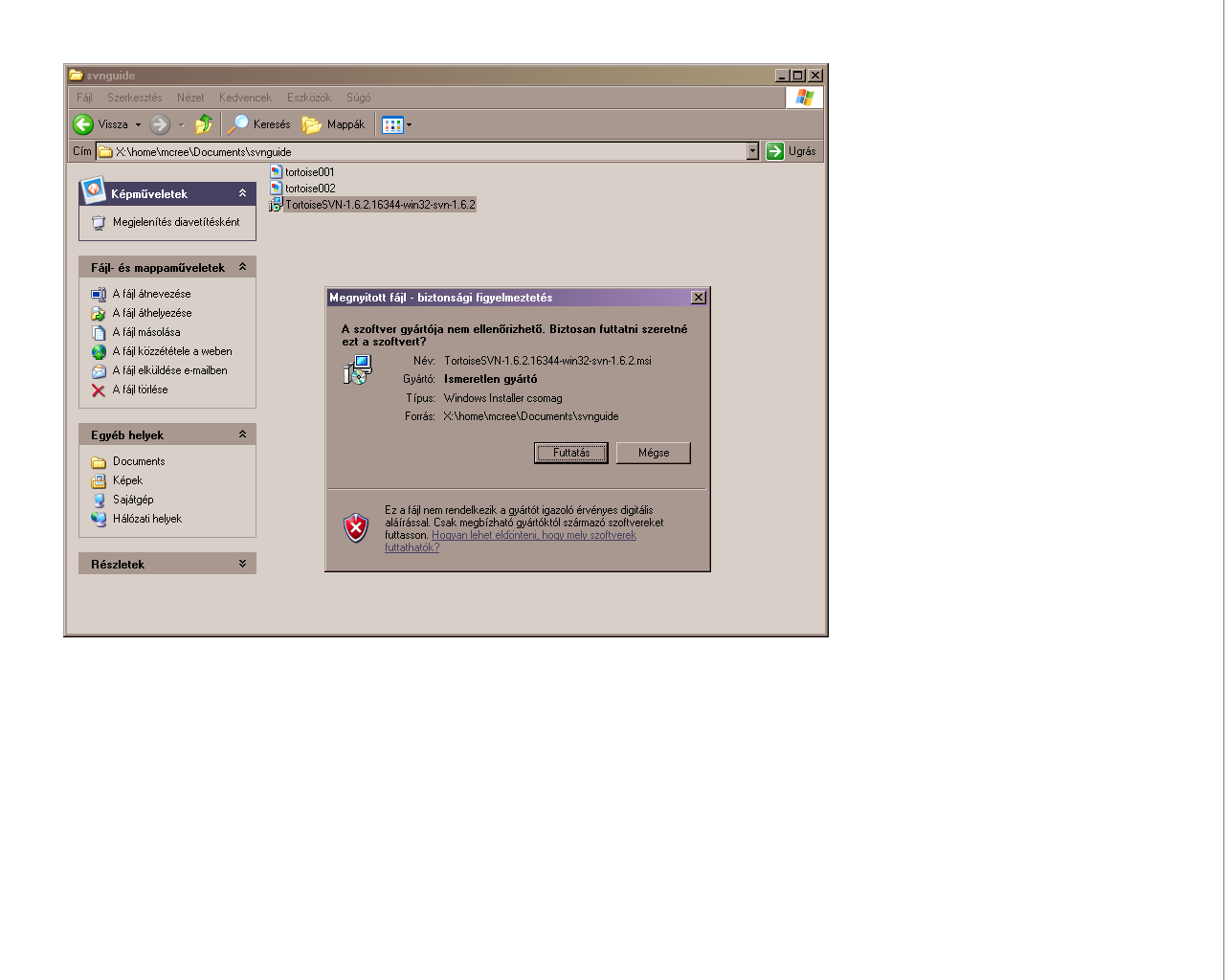Maximize the svnguide window

(797, 76)
